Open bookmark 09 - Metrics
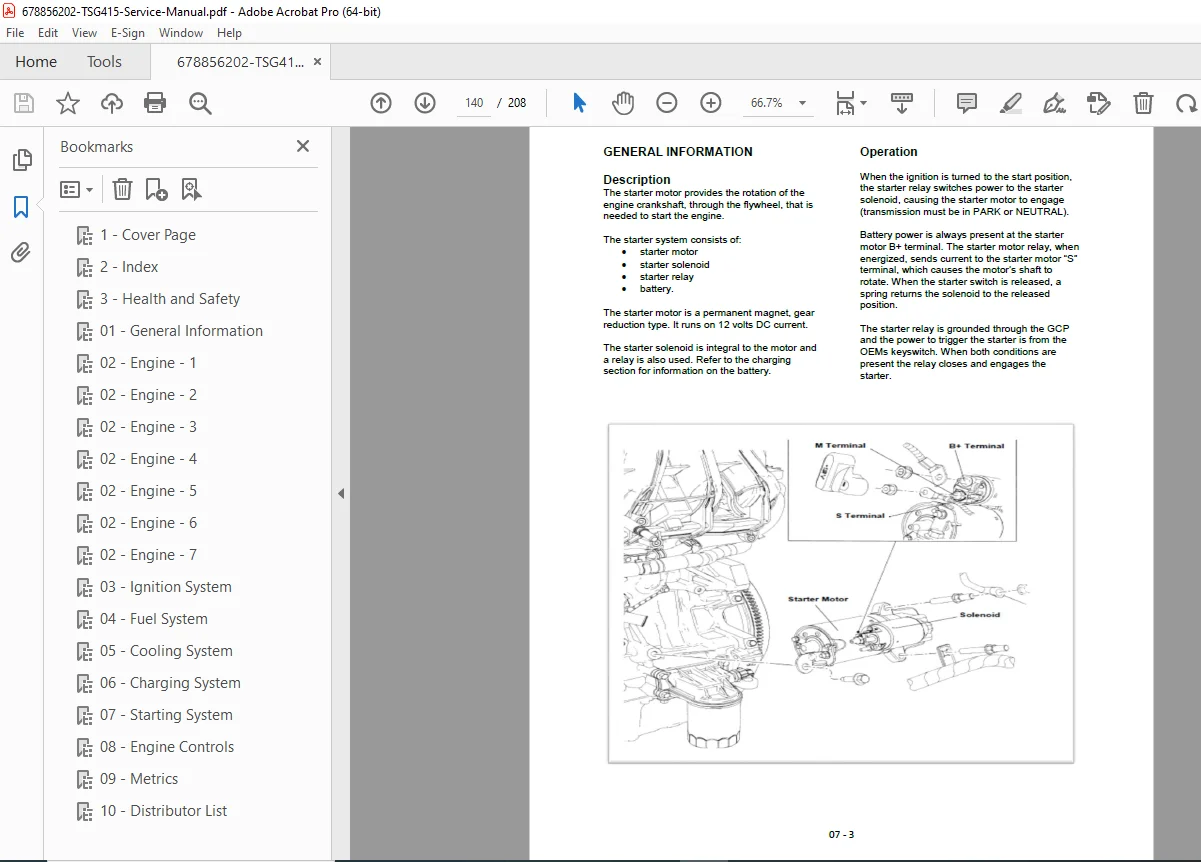1201x862 pixels. click(139, 779)
